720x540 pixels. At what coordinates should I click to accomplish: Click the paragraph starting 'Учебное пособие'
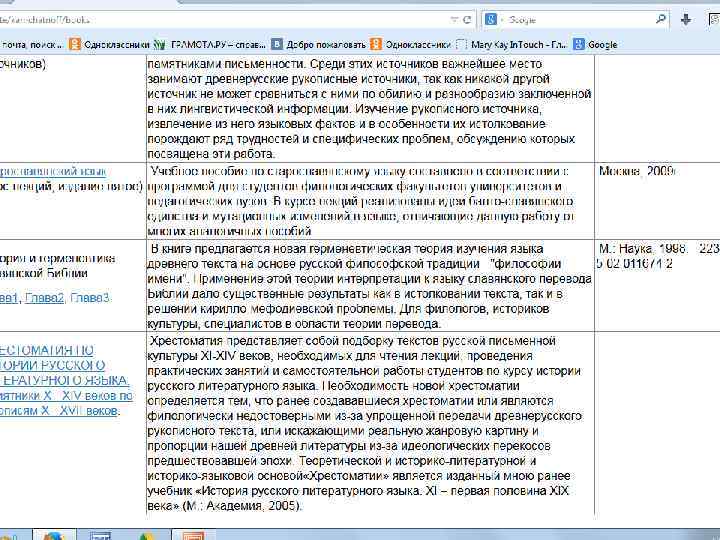point(361,201)
